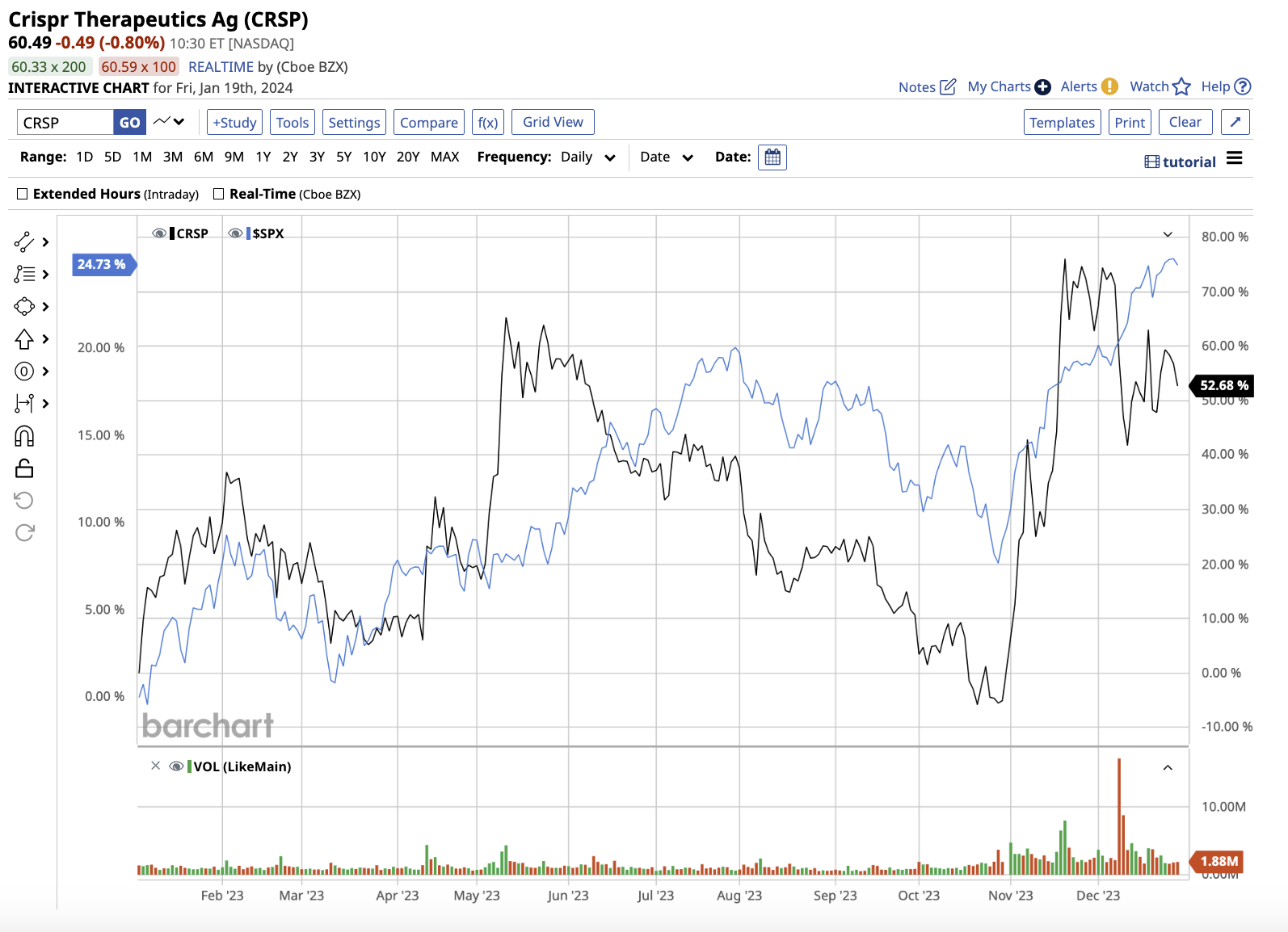
Task: Hide the CRSP series with eye icon
Action: (x=160, y=233)
